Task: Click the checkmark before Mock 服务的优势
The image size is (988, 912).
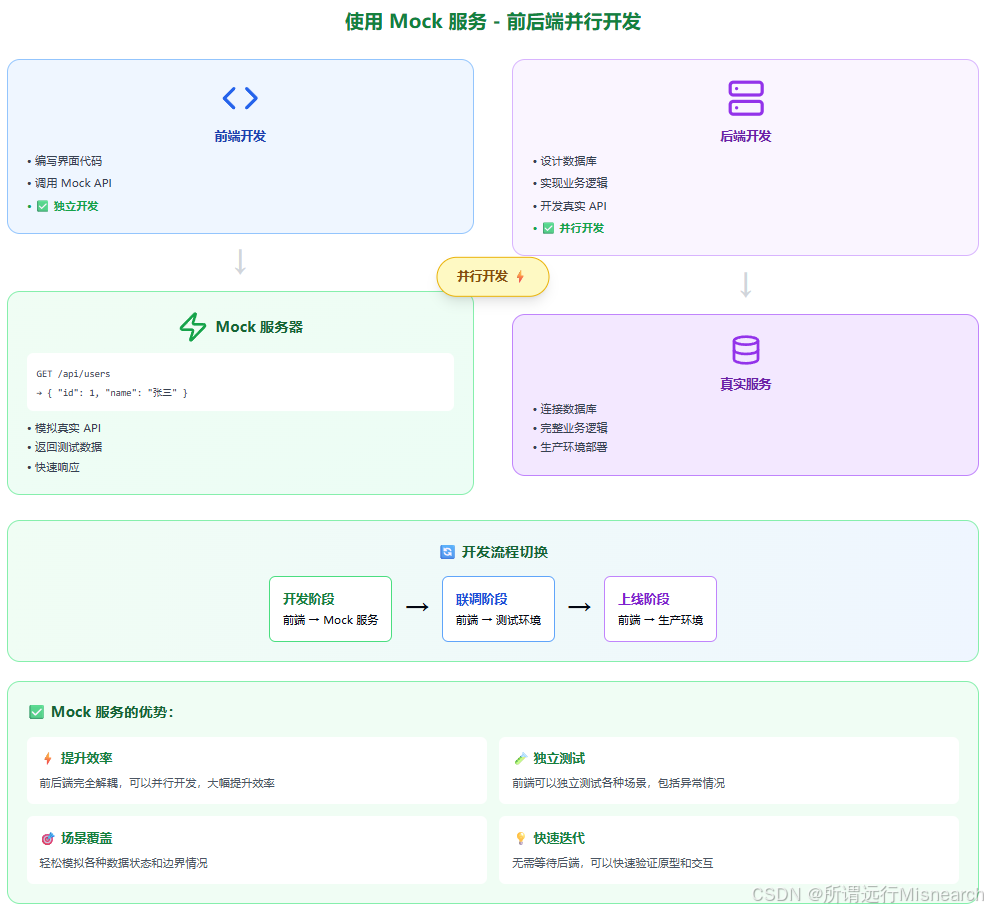Action: [36, 712]
